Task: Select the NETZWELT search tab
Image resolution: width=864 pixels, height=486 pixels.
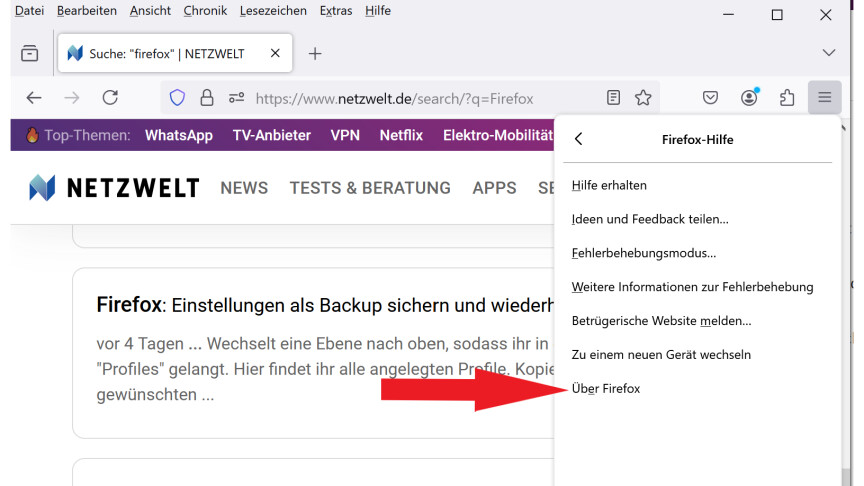Action: coord(175,53)
